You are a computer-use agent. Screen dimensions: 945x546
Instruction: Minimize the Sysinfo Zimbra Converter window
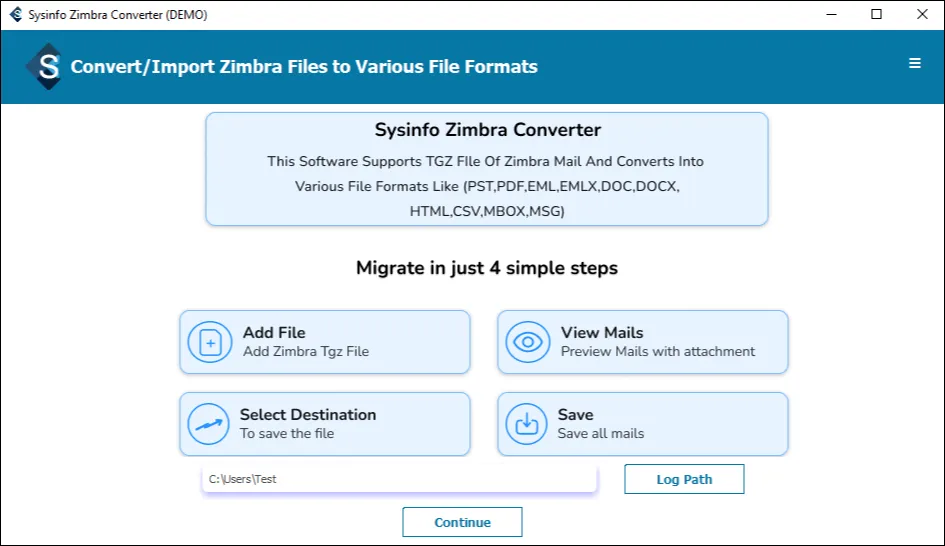(x=829, y=15)
